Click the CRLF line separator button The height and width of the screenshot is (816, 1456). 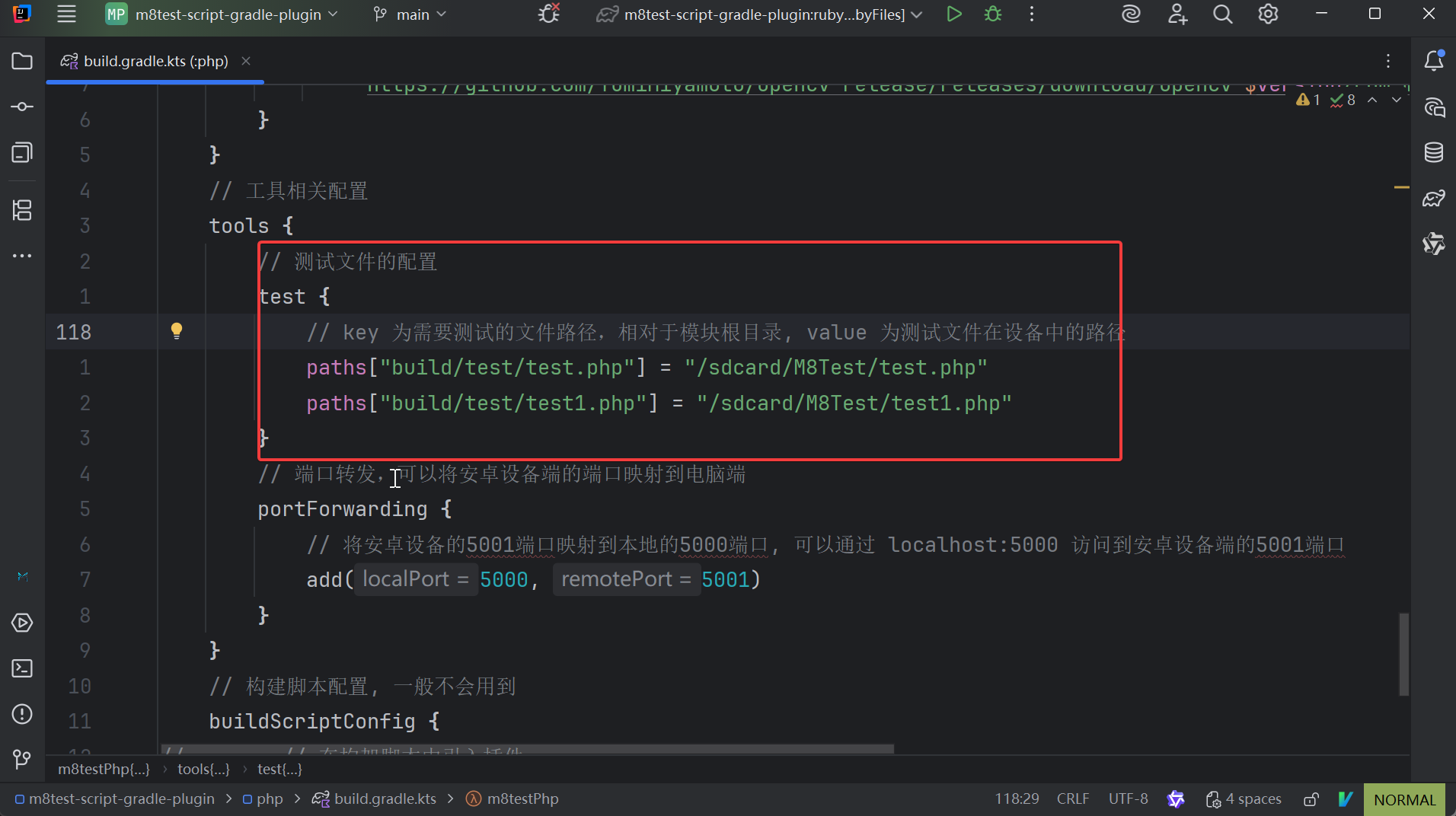click(1072, 799)
